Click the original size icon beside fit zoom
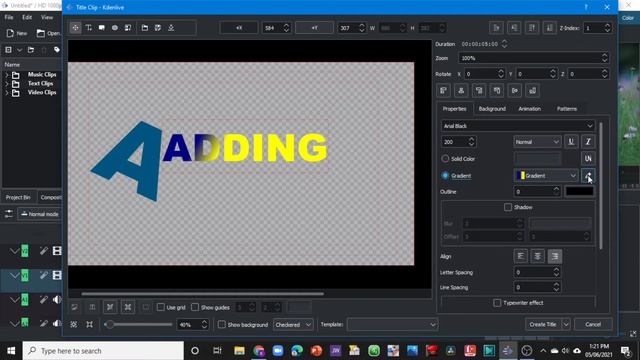This screenshot has width=640, height=360. [89, 324]
